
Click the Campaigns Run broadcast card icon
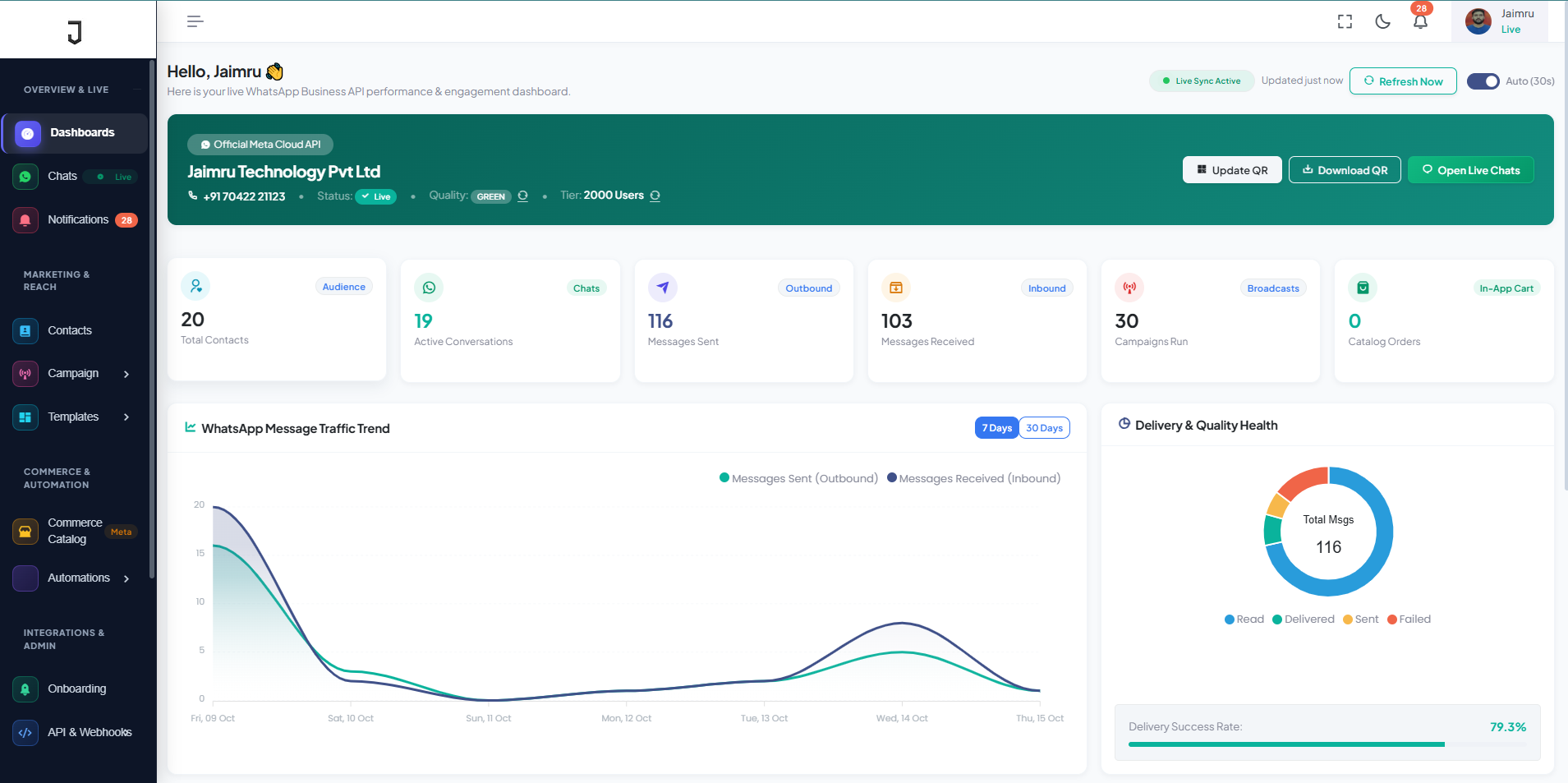click(1129, 288)
